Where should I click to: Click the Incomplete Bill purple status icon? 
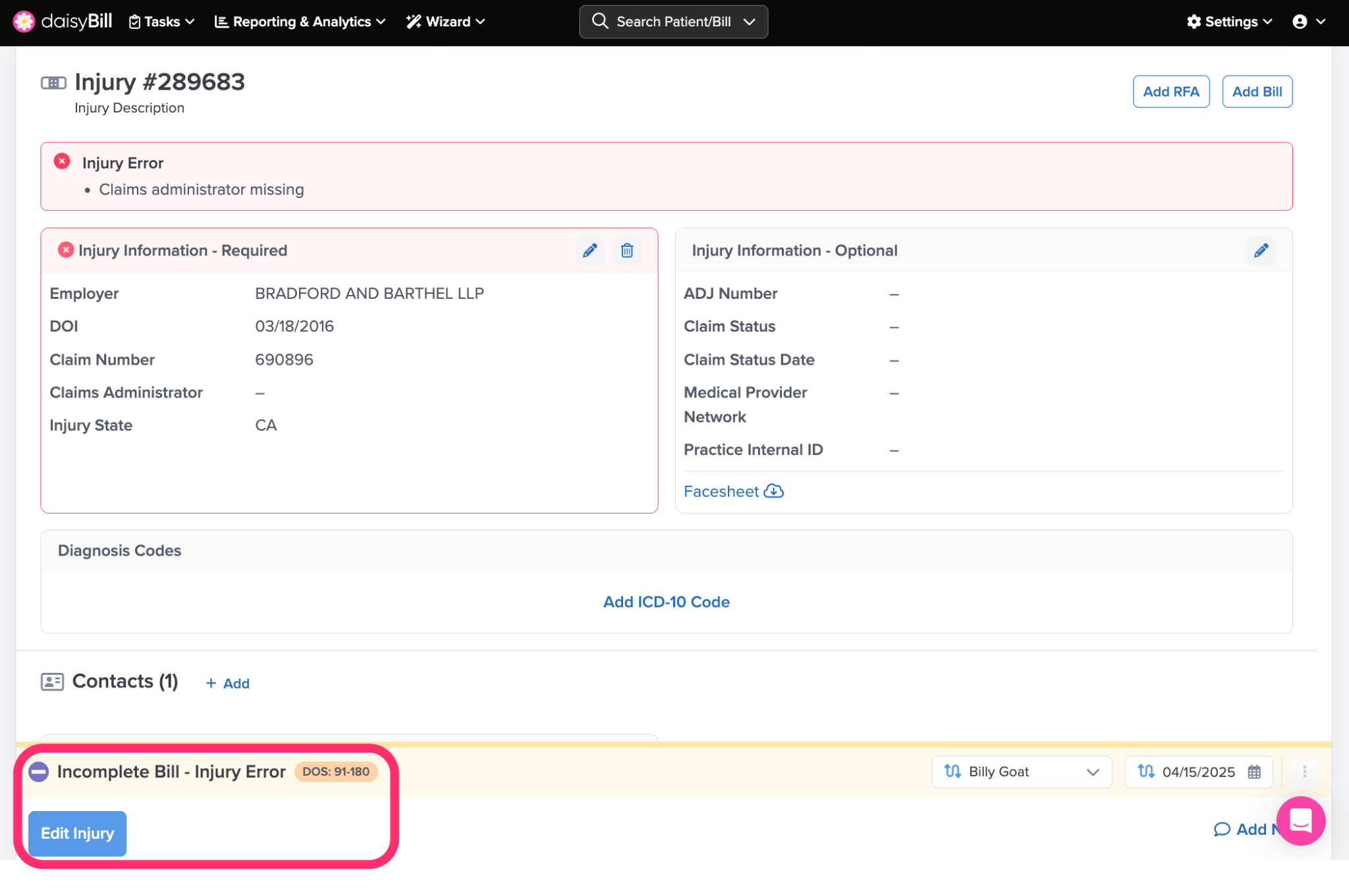(x=39, y=772)
